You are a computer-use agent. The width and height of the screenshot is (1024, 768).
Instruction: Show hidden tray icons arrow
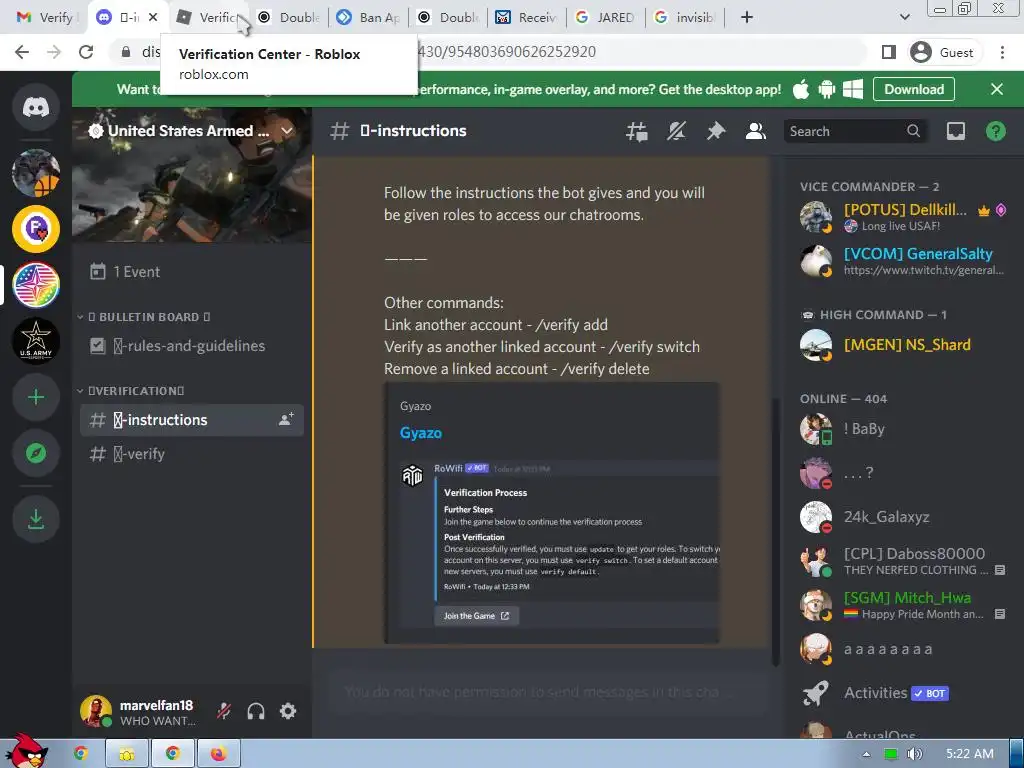(x=867, y=754)
